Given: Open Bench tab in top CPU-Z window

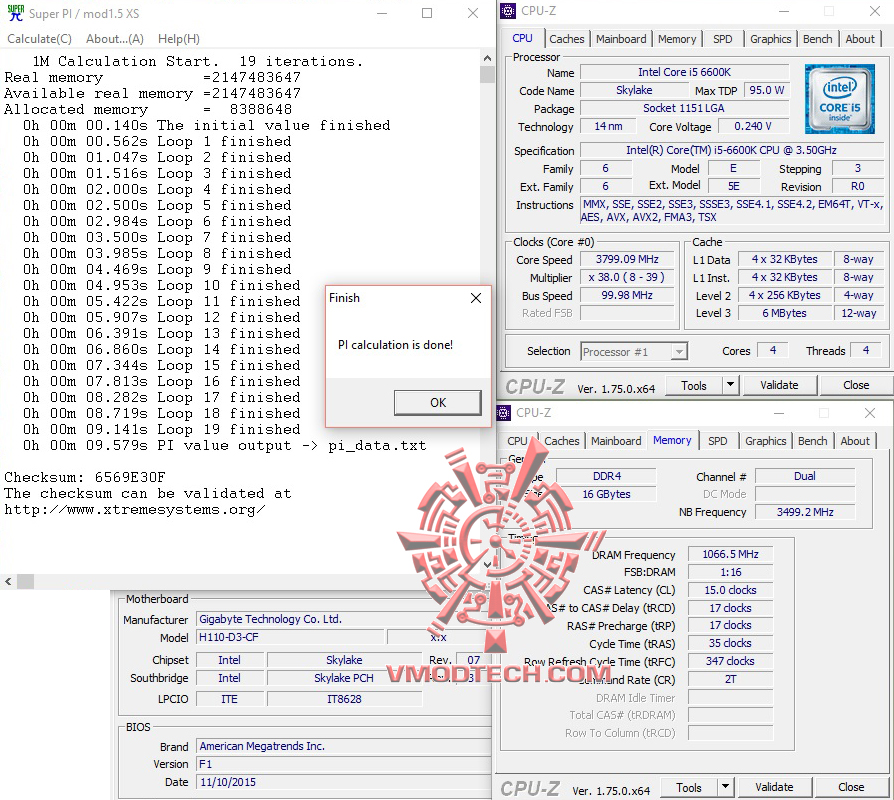Looking at the screenshot, I should tap(818, 39).
